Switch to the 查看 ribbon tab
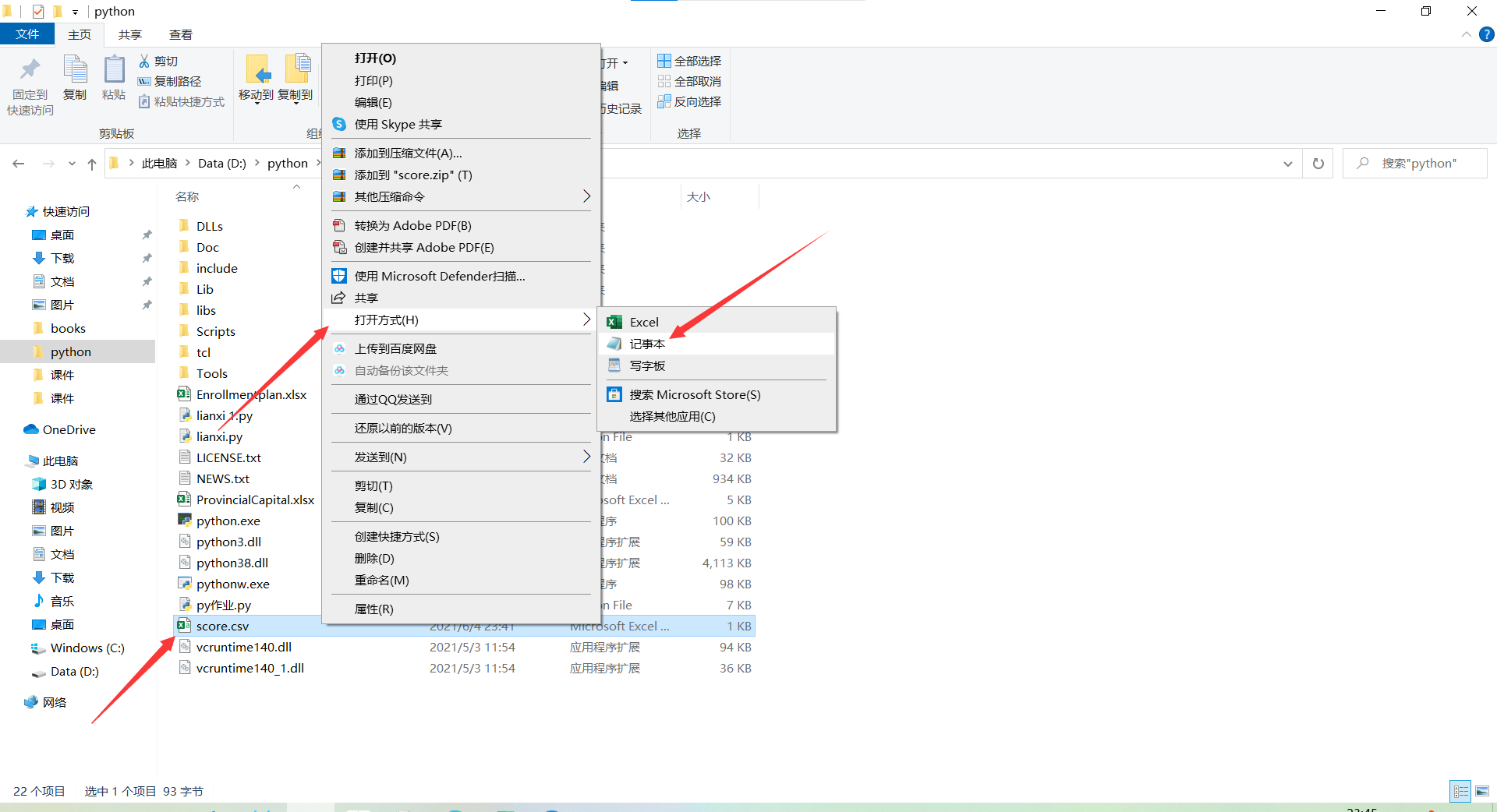Viewport: 1497px width, 812px height. pyautogui.click(x=181, y=34)
